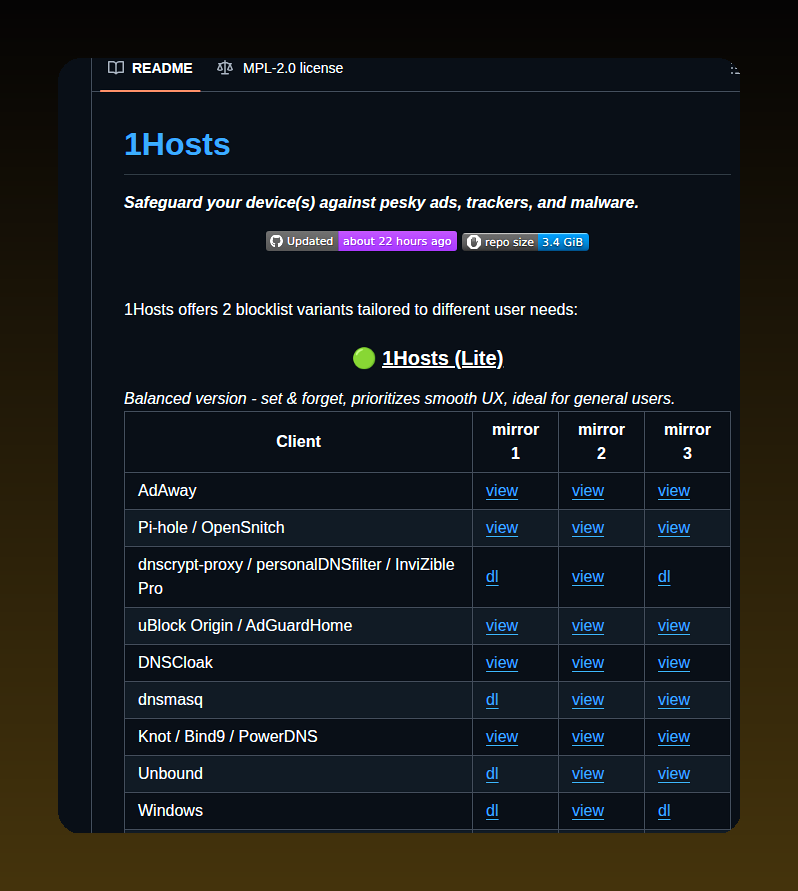Click the Updated 22 hours ago badge
The height and width of the screenshot is (891, 798).
point(361,242)
